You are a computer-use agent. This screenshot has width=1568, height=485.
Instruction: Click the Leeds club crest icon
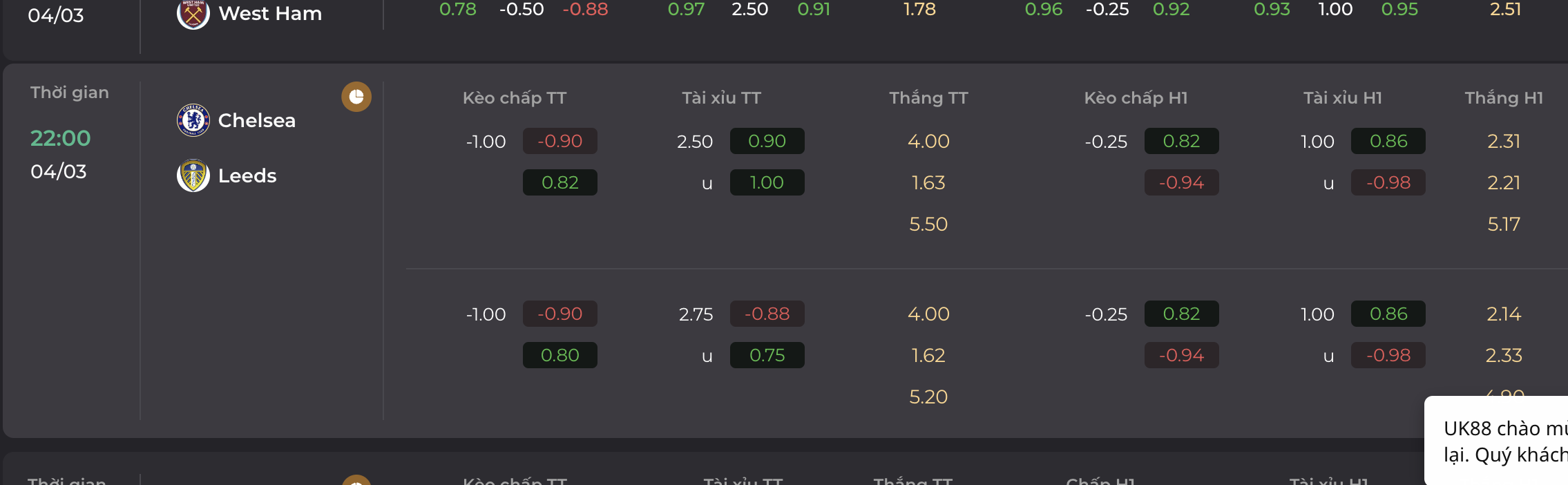coord(193,175)
